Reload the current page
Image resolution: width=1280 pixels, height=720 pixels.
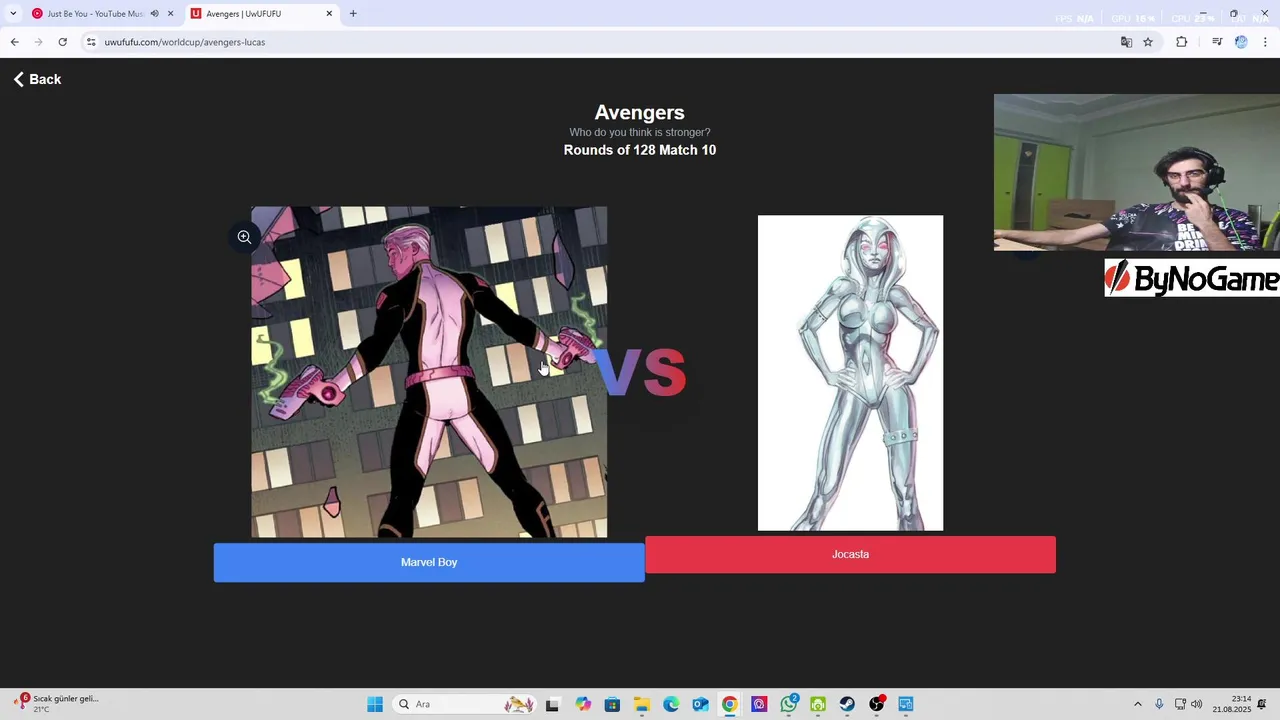[62, 42]
